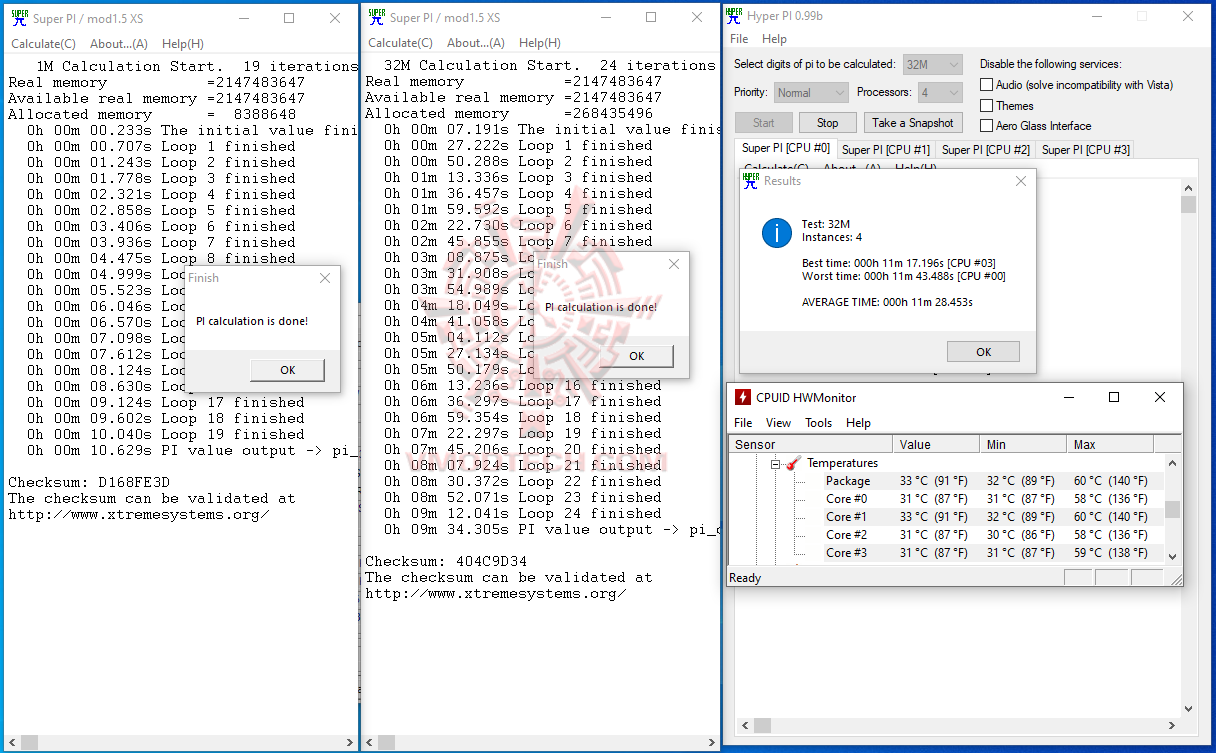Open Calculate(C) menu in the 32M Super PI window
The height and width of the screenshot is (753, 1216).
click(x=400, y=43)
